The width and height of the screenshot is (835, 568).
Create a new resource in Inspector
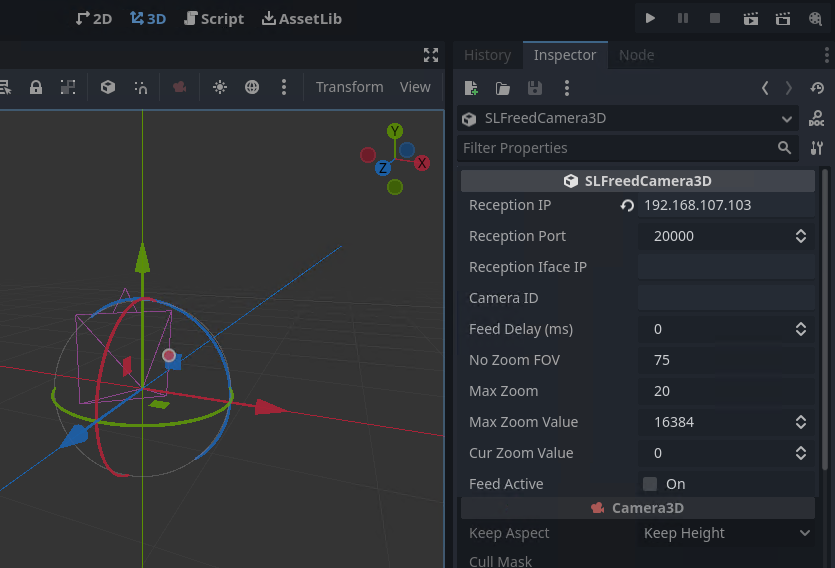click(471, 88)
